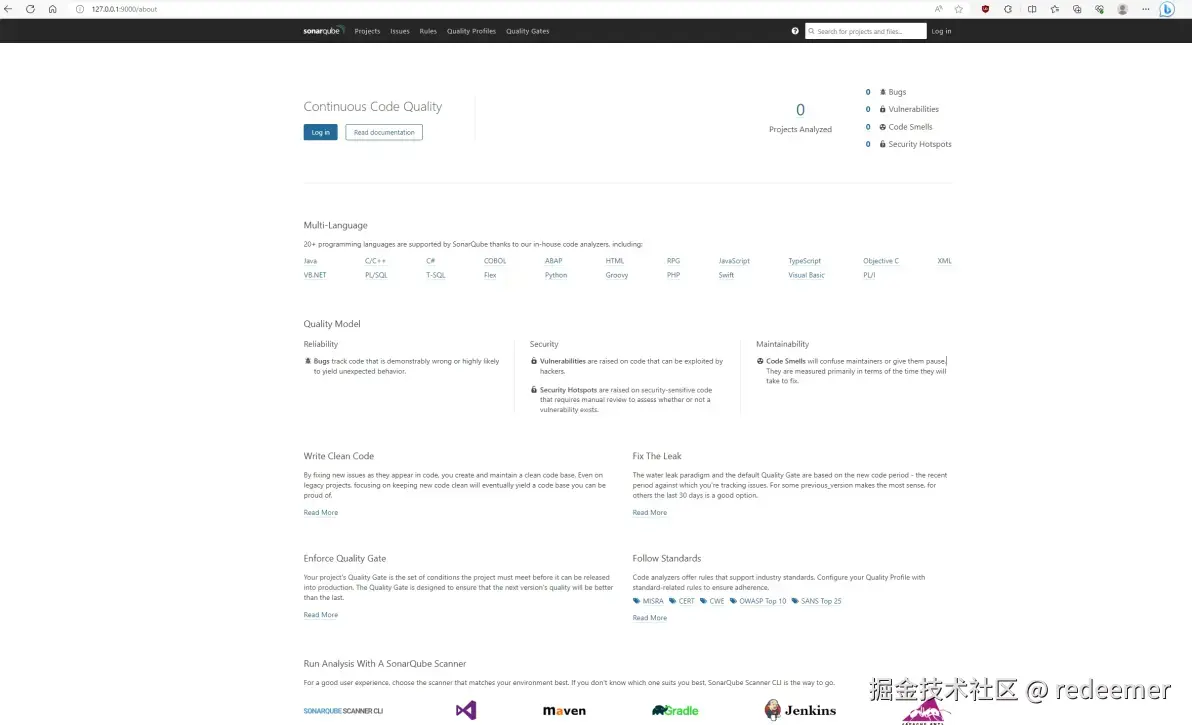
Task: Open the help question-mark icon
Action: click(795, 31)
